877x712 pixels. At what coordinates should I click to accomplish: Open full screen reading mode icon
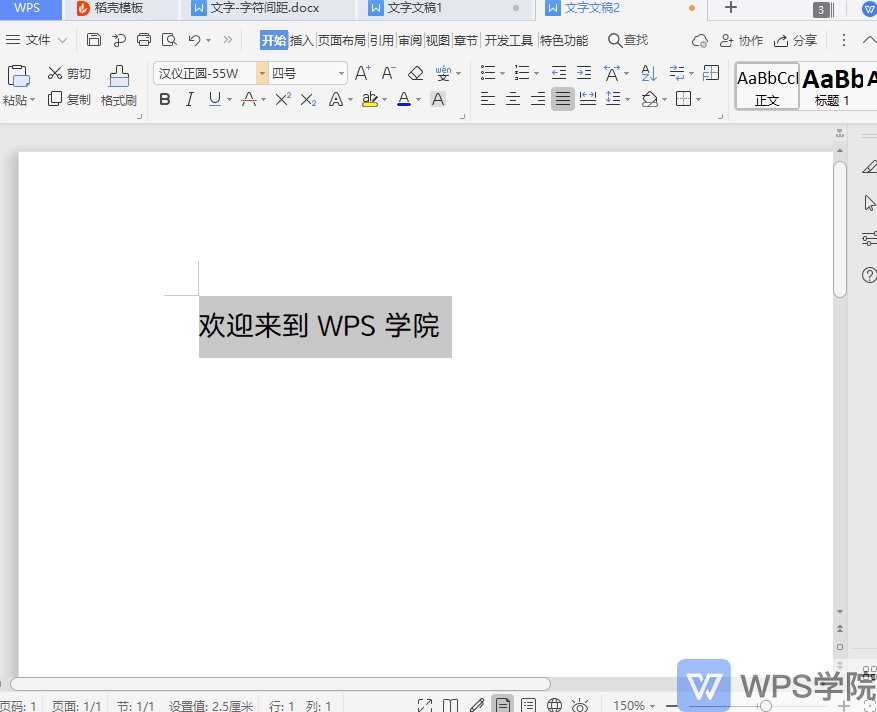[x=424, y=704]
